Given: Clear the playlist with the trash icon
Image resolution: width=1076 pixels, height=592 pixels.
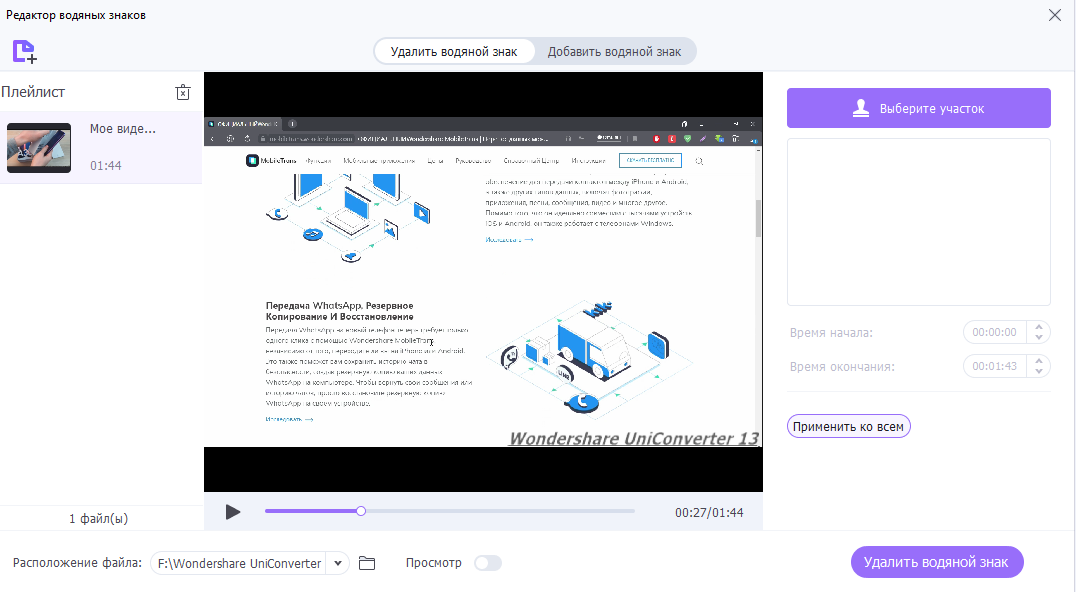Looking at the screenshot, I should (x=183, y=93).
